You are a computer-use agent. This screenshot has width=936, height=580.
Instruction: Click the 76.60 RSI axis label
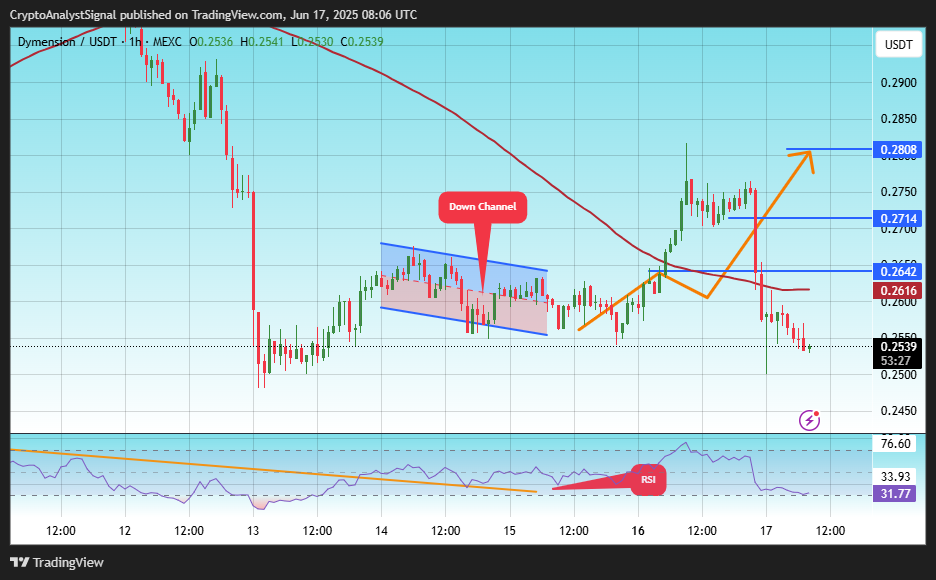tap(895, 444)
